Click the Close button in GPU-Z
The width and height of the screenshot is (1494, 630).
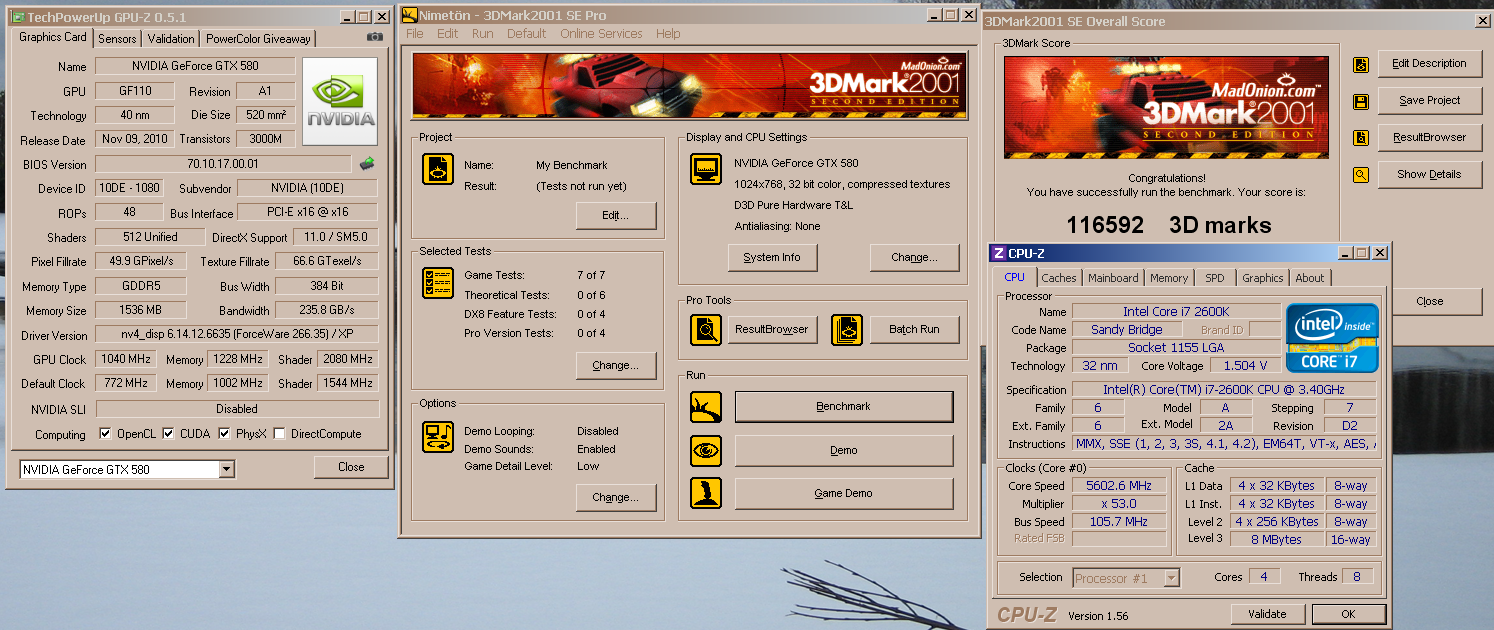[x=351, y=467]
